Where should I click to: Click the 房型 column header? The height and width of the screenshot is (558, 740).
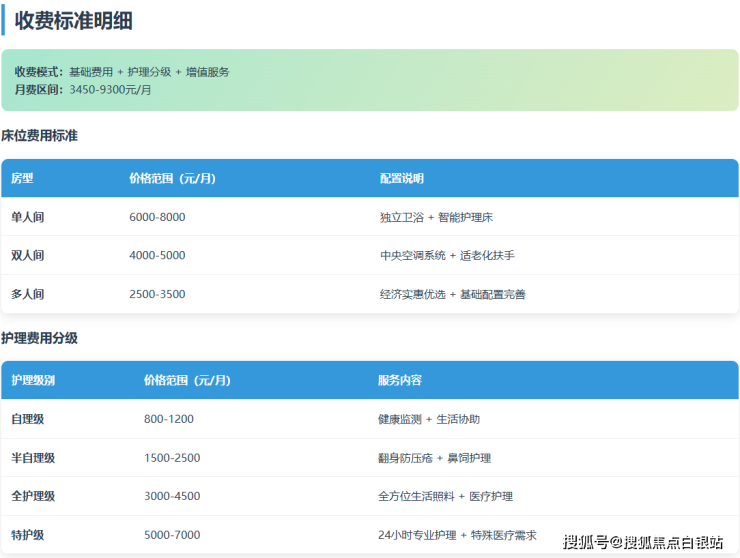[22, 179]
